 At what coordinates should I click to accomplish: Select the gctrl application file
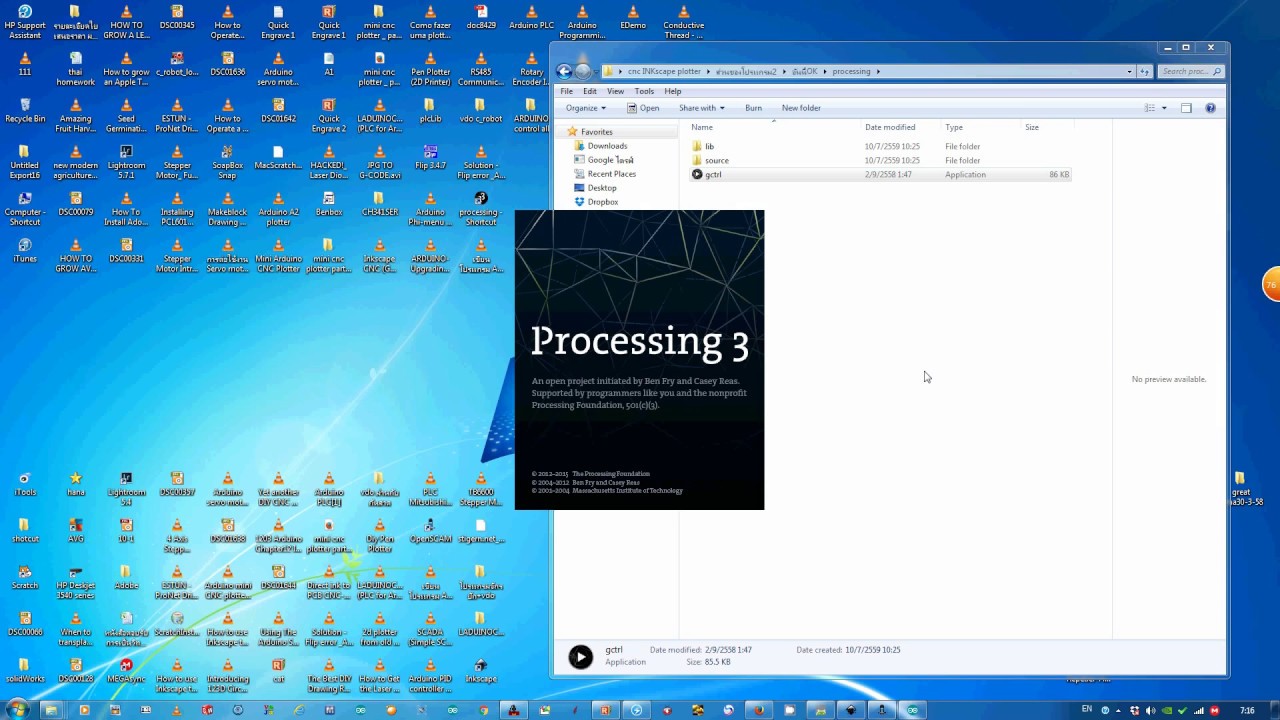(880, 174)
